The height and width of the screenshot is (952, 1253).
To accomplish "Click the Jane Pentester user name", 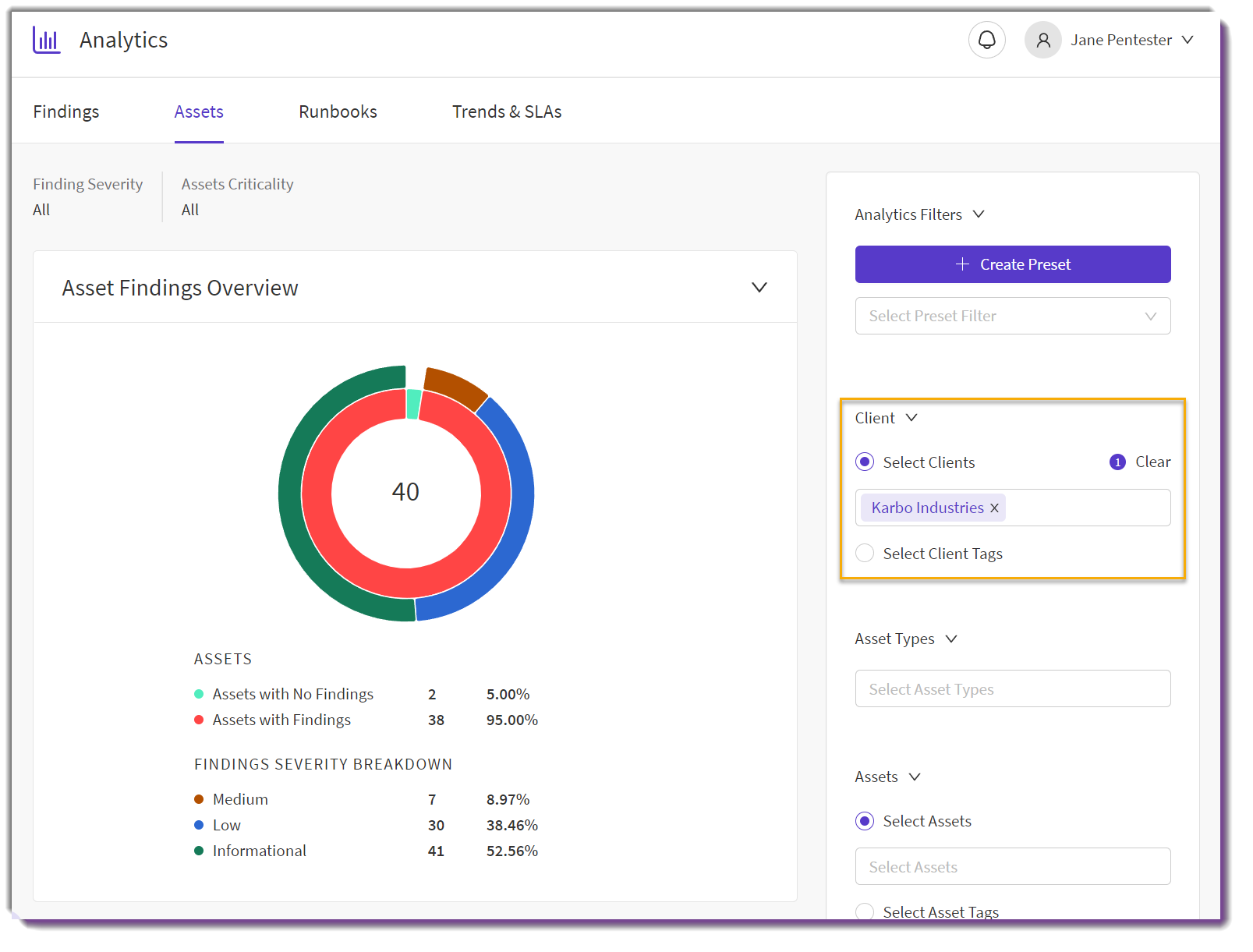I will (1121, 40).
